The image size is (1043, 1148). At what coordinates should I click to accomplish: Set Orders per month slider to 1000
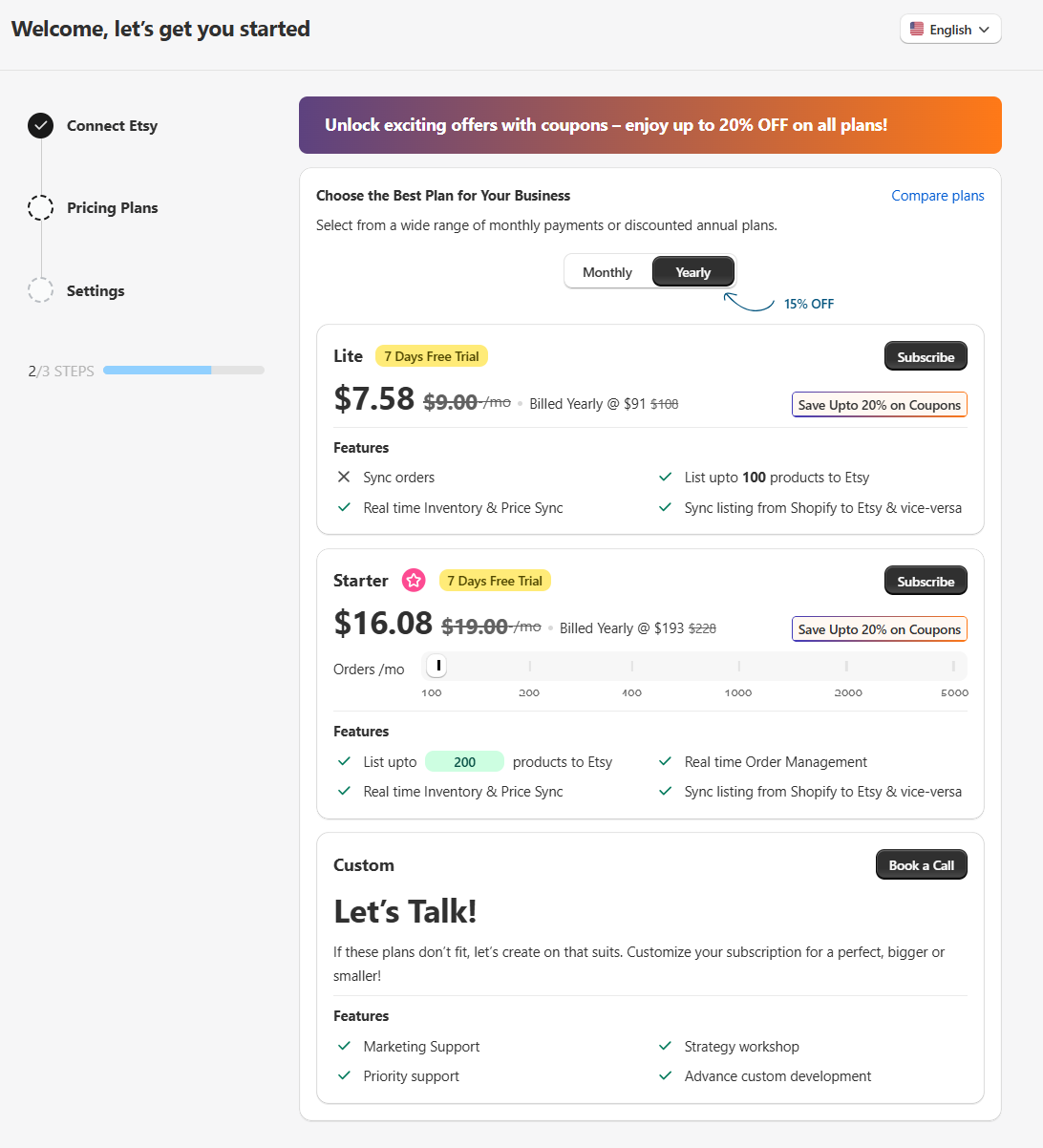click(x=738, y=666)
